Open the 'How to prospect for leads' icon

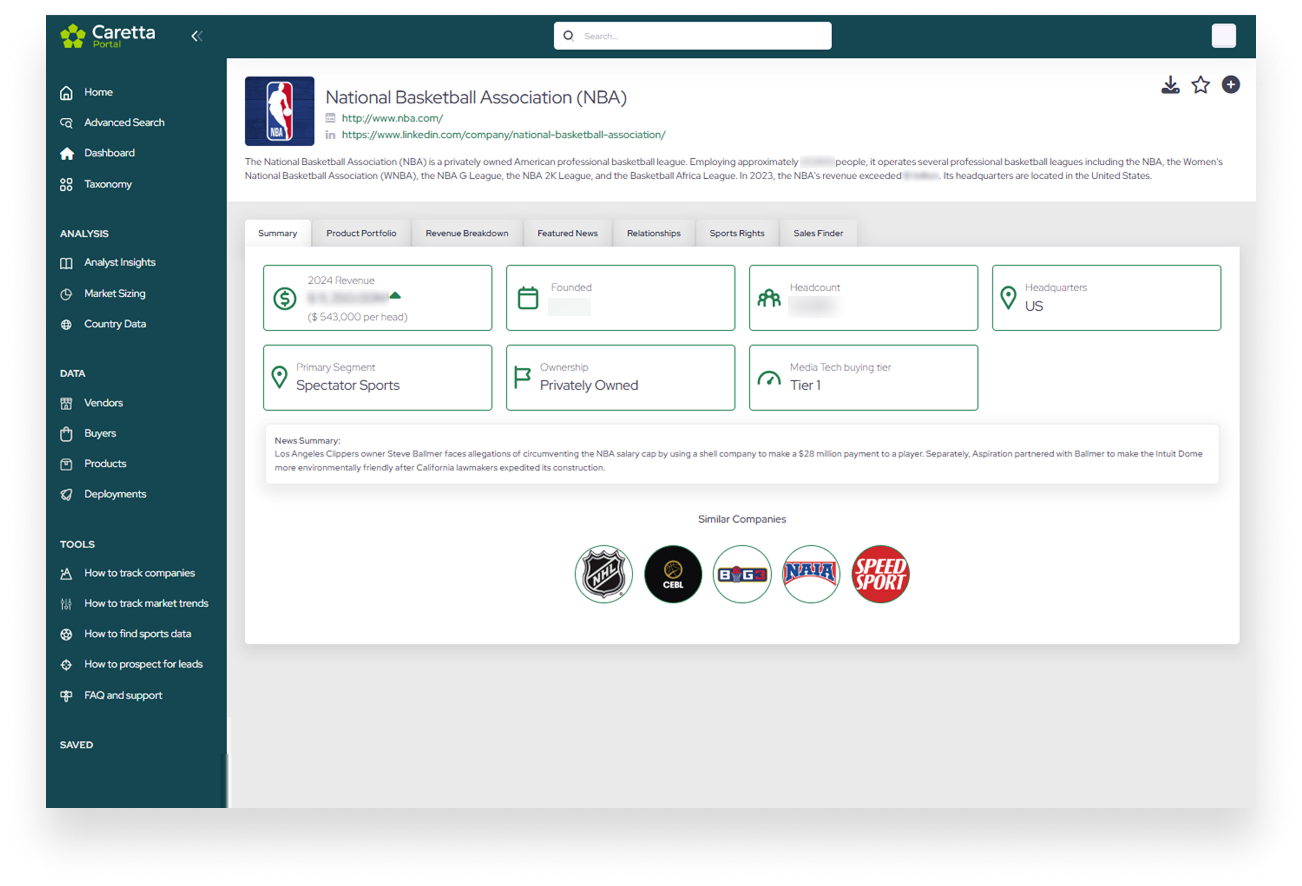pos(66,664)
